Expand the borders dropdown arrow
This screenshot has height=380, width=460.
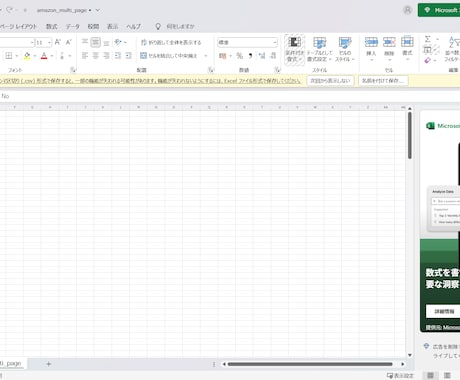[17, 56]
